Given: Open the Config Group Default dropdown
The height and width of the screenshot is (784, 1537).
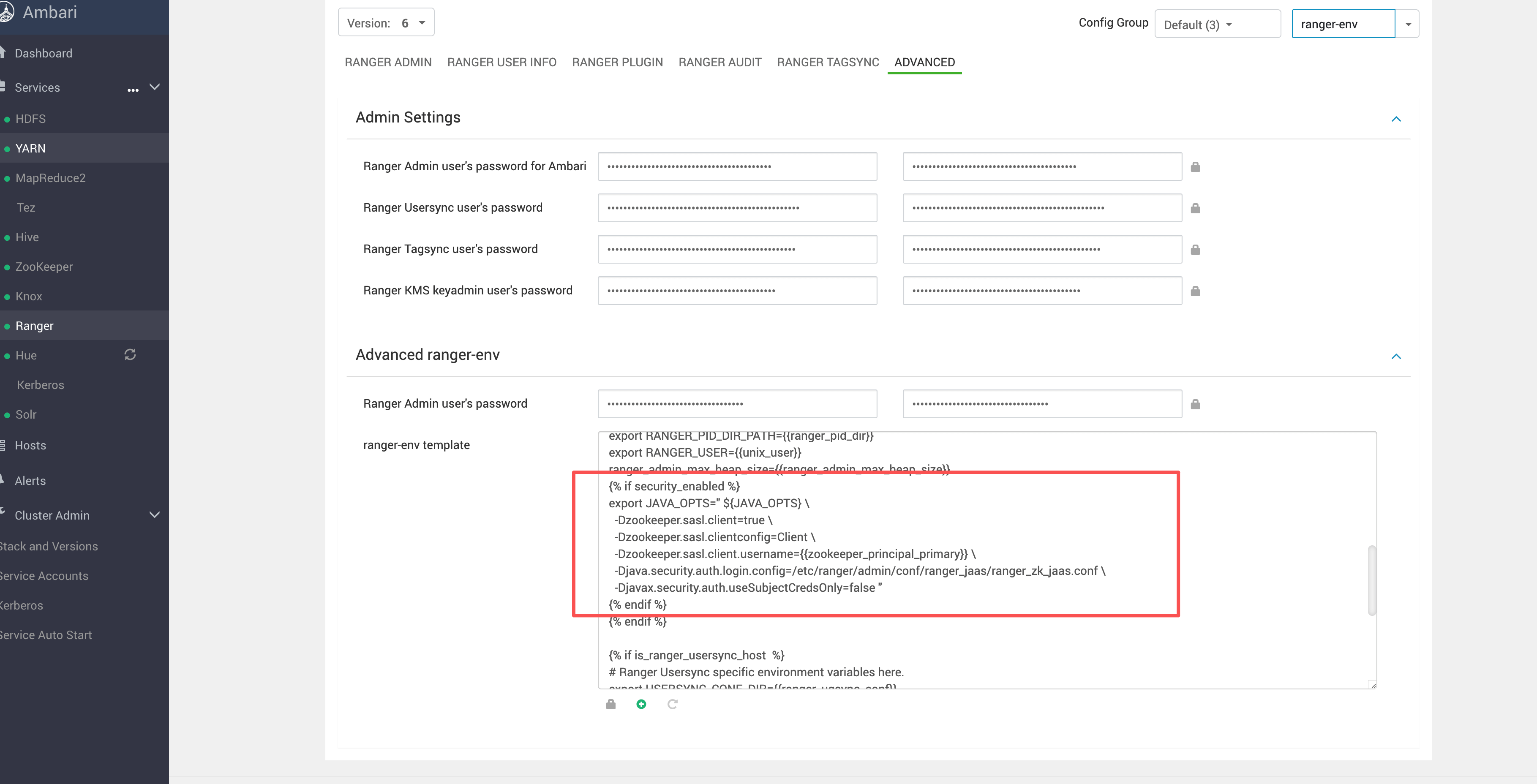Looking at the screenshot, I should pyautogui.click(x=1217, y=24).
